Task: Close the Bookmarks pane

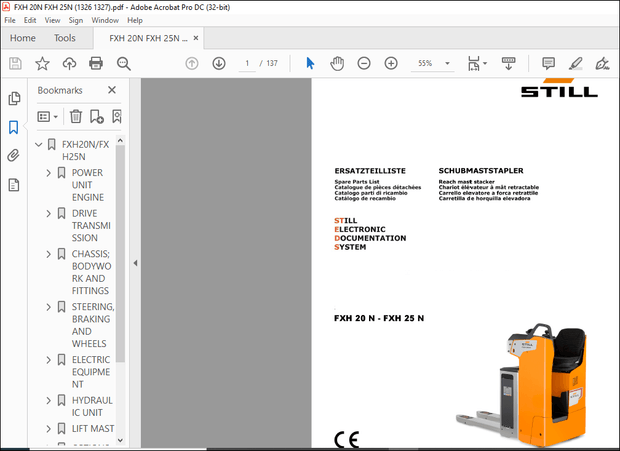Action: point(112,90)
